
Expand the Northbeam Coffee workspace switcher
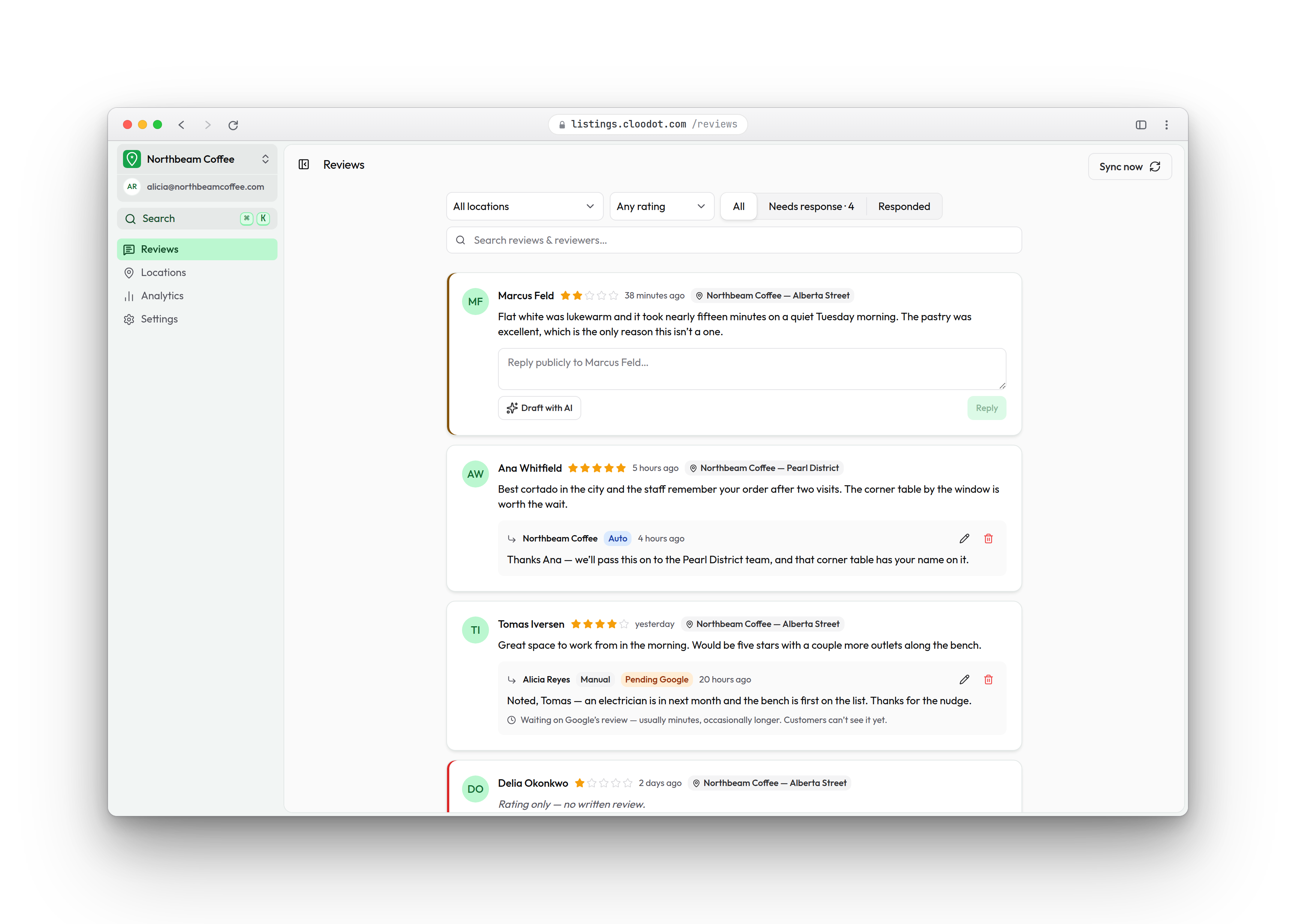coord(197,159)
